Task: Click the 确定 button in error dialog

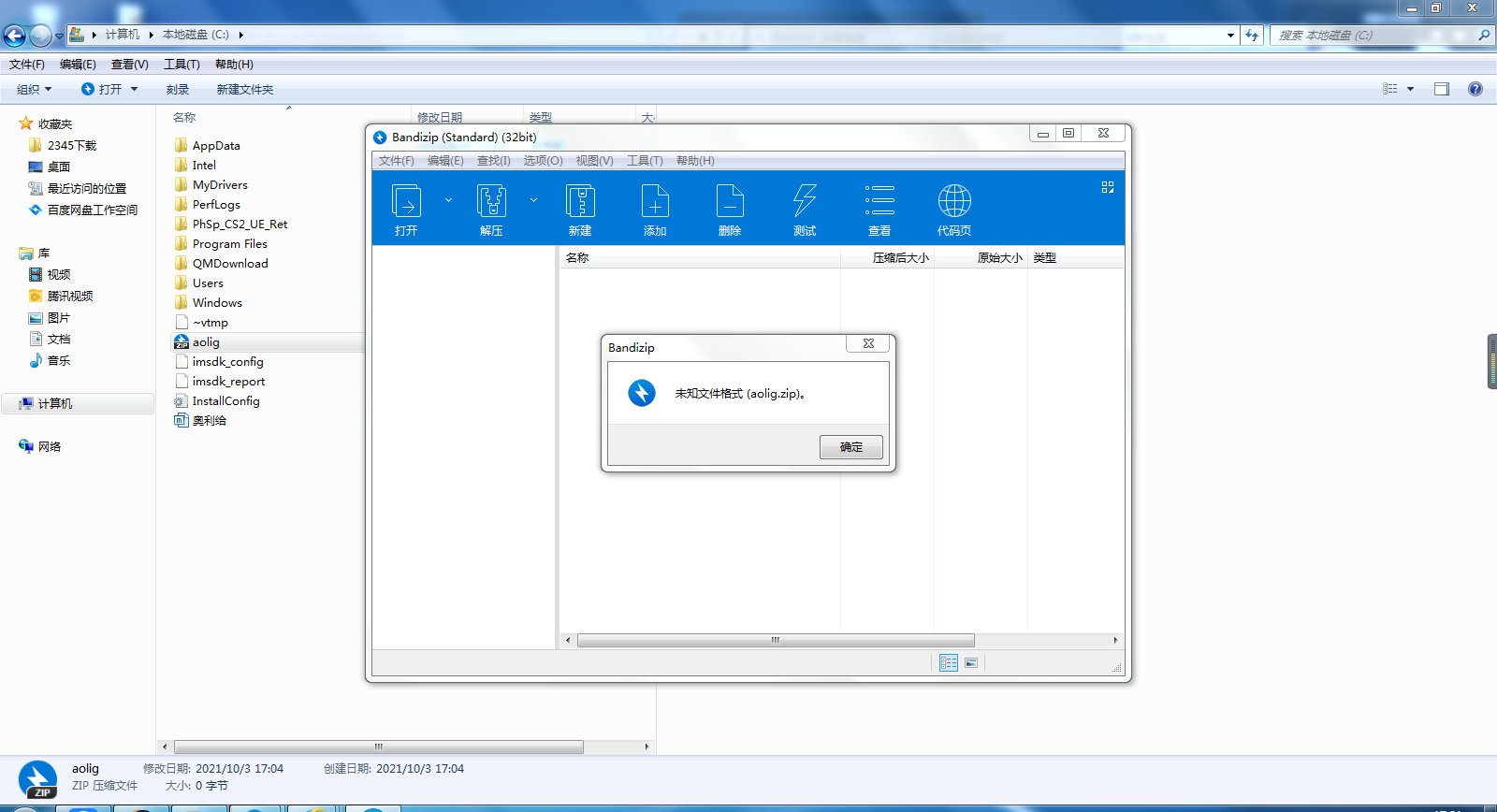Action: pos(851,447)
